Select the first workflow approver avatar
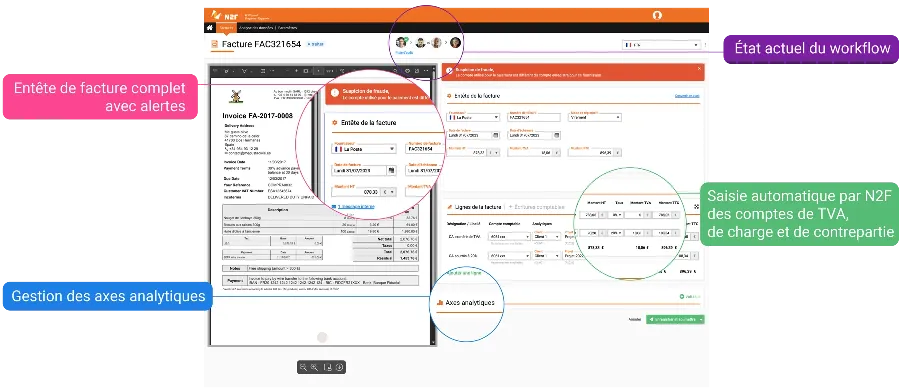The image size is (900, 390). pos(402,43)
